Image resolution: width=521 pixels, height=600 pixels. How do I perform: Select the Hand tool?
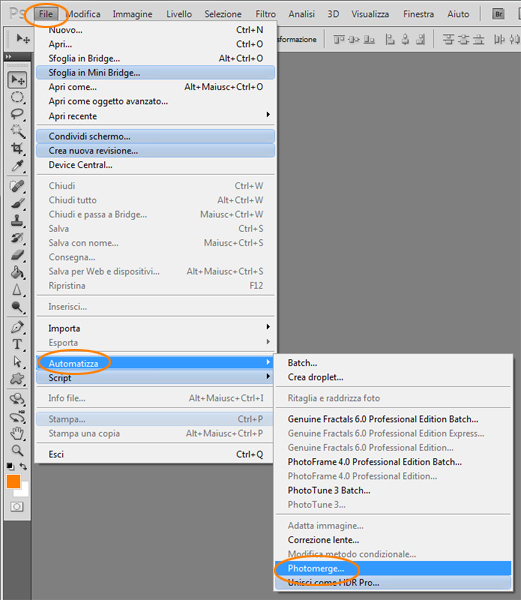[17, 434]
